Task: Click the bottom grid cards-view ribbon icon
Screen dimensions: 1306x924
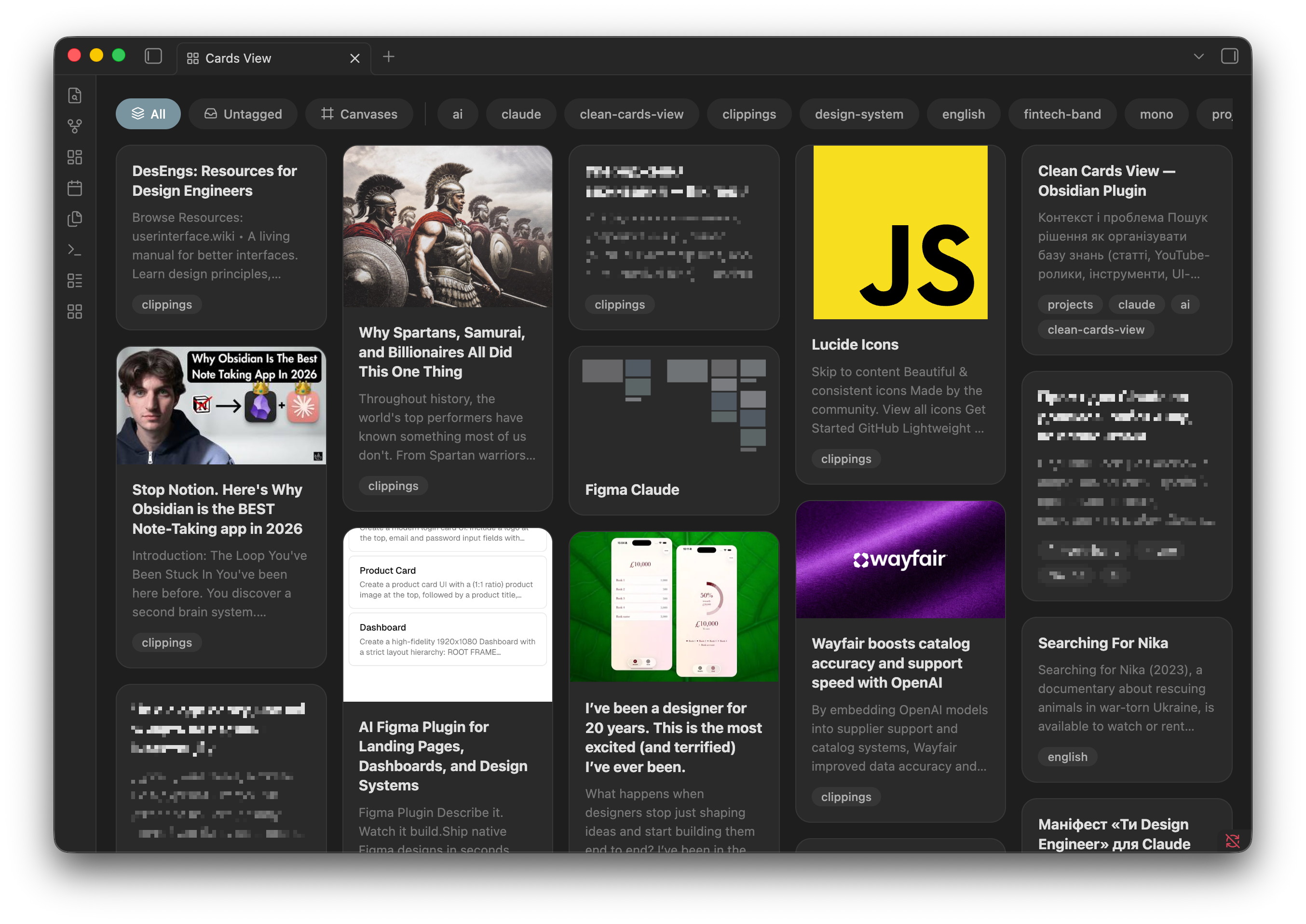Action: click(x=75, y=311)
